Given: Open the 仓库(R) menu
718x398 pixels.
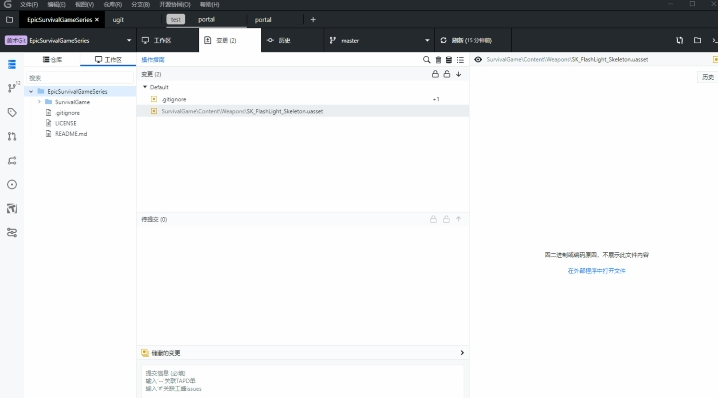Looking at the screenshot, I should [x=113, y=4].
